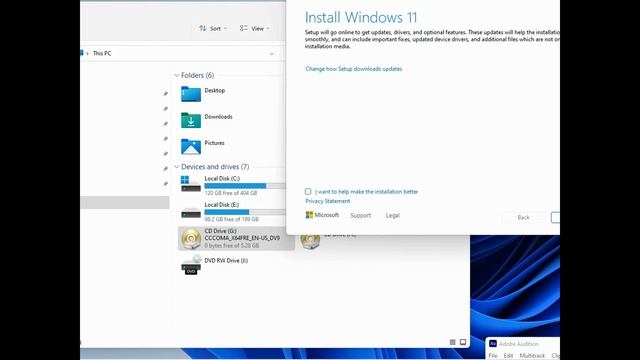This screenshot has height=360, width=640.
Task: Click the second CD drive disc icon
Action: (x=310, y=241)
